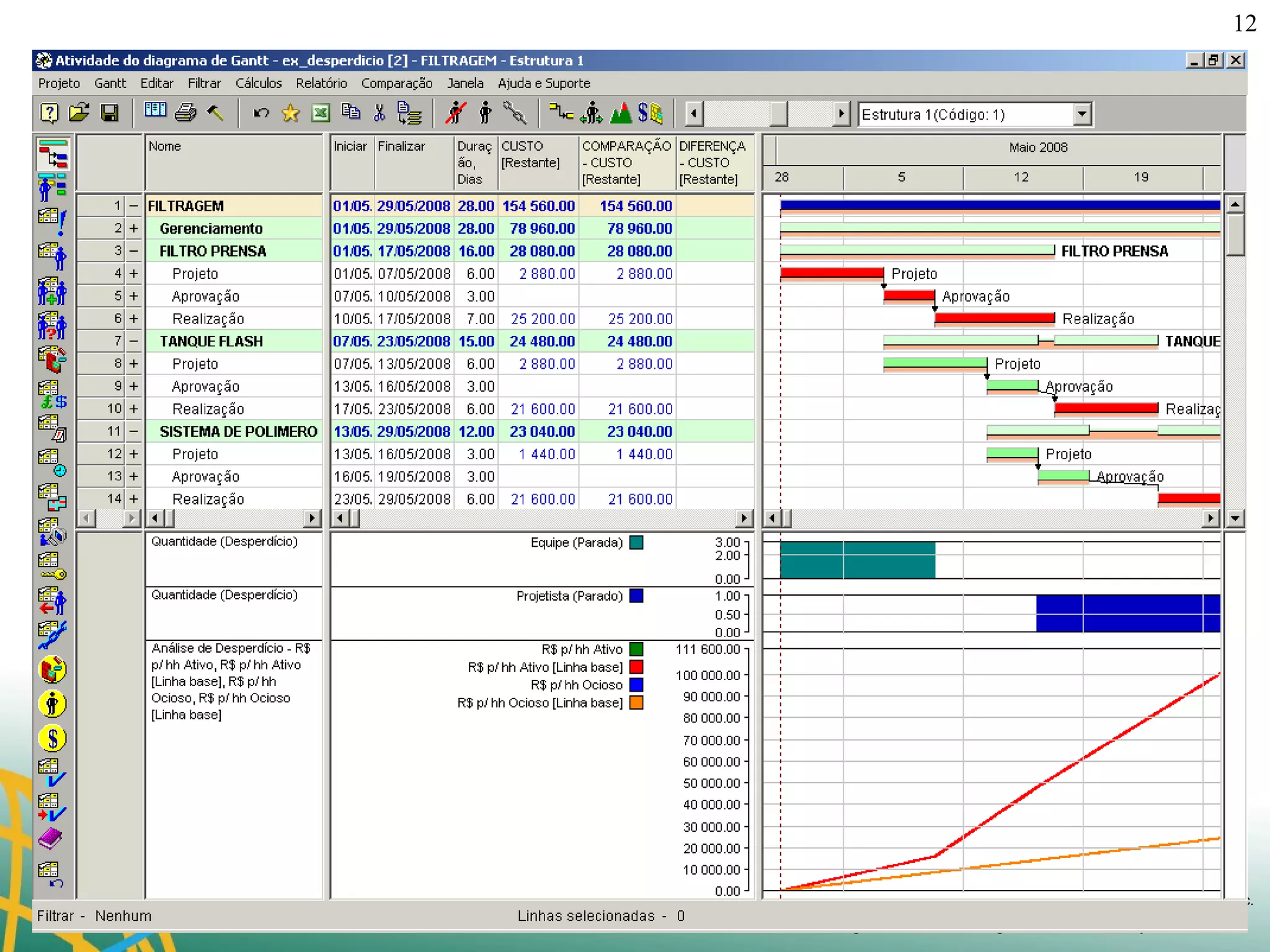The width and height of the screenshot is (1270, 952).
Task: Click the yellow dollar sign sidebar icon
Action: (x=53, y=739)
